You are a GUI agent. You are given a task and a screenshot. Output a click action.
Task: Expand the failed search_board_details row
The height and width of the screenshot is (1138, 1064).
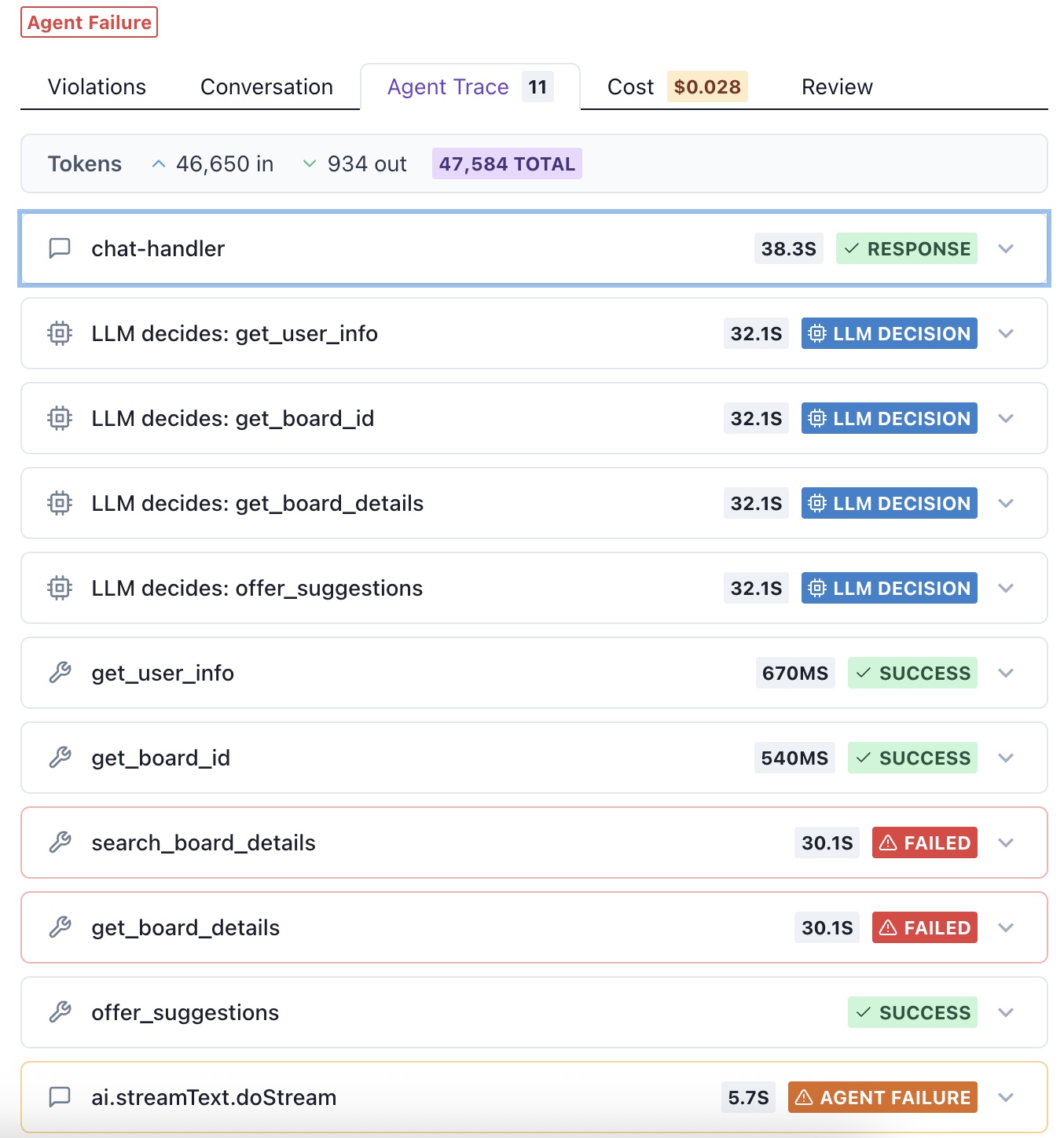point(1006,842)
